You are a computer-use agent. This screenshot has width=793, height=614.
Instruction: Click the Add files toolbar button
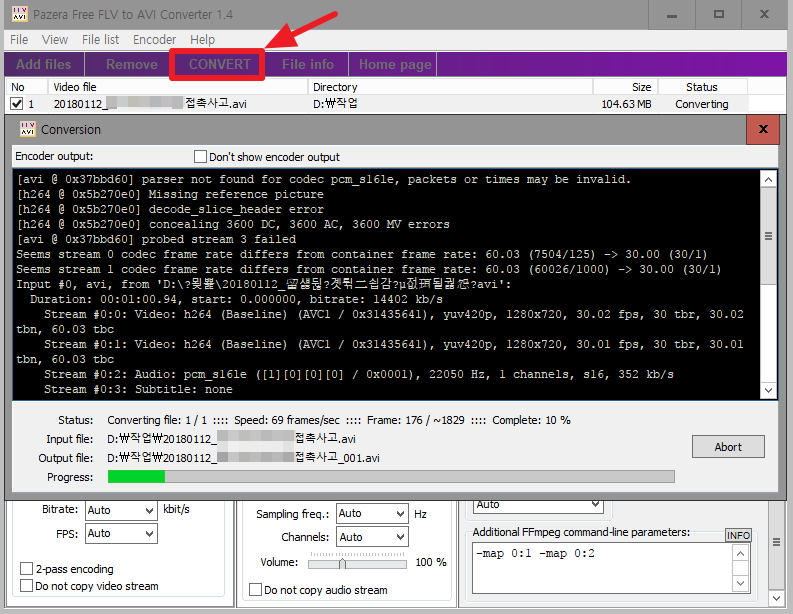coord(43,65)
